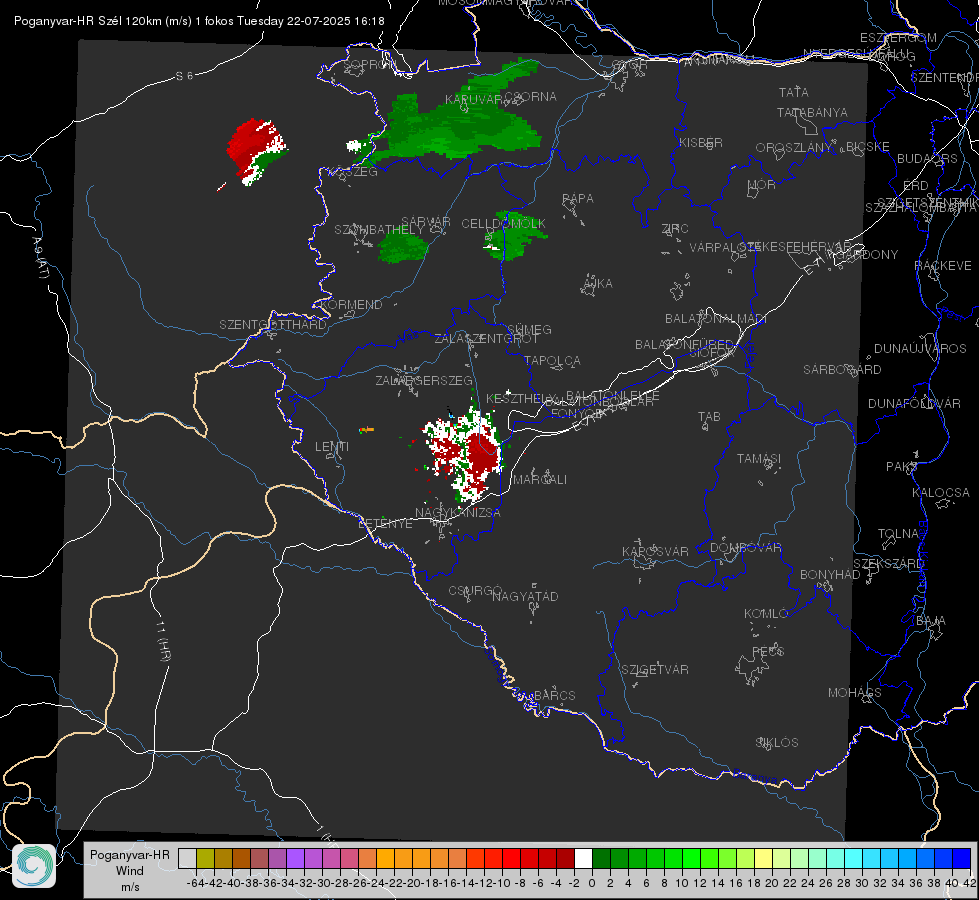Click the BICSKE label

tap(868, 147)
